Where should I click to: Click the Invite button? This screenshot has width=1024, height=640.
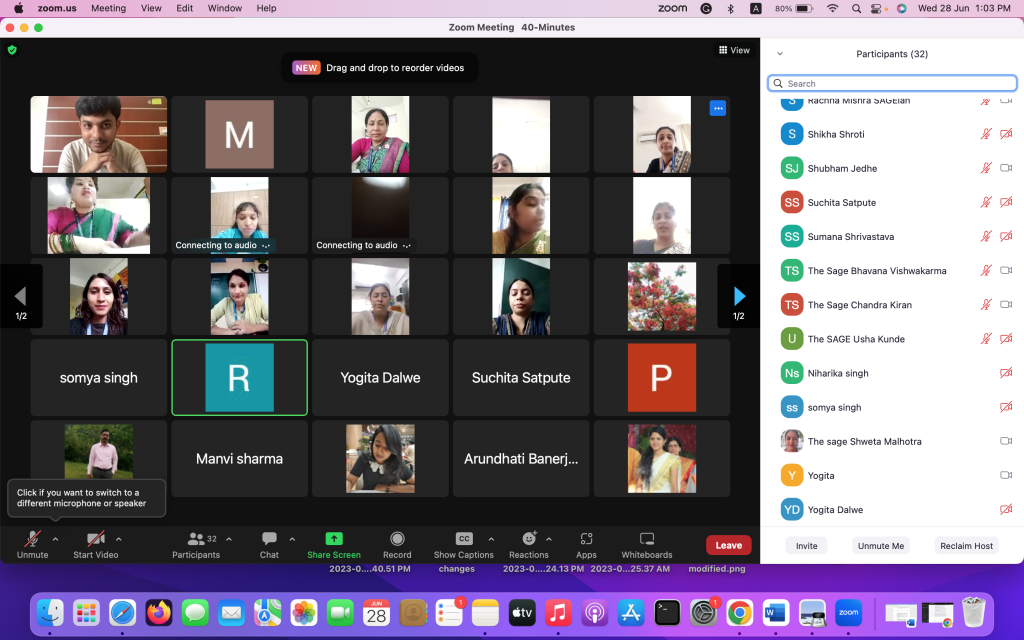point(806,546)
